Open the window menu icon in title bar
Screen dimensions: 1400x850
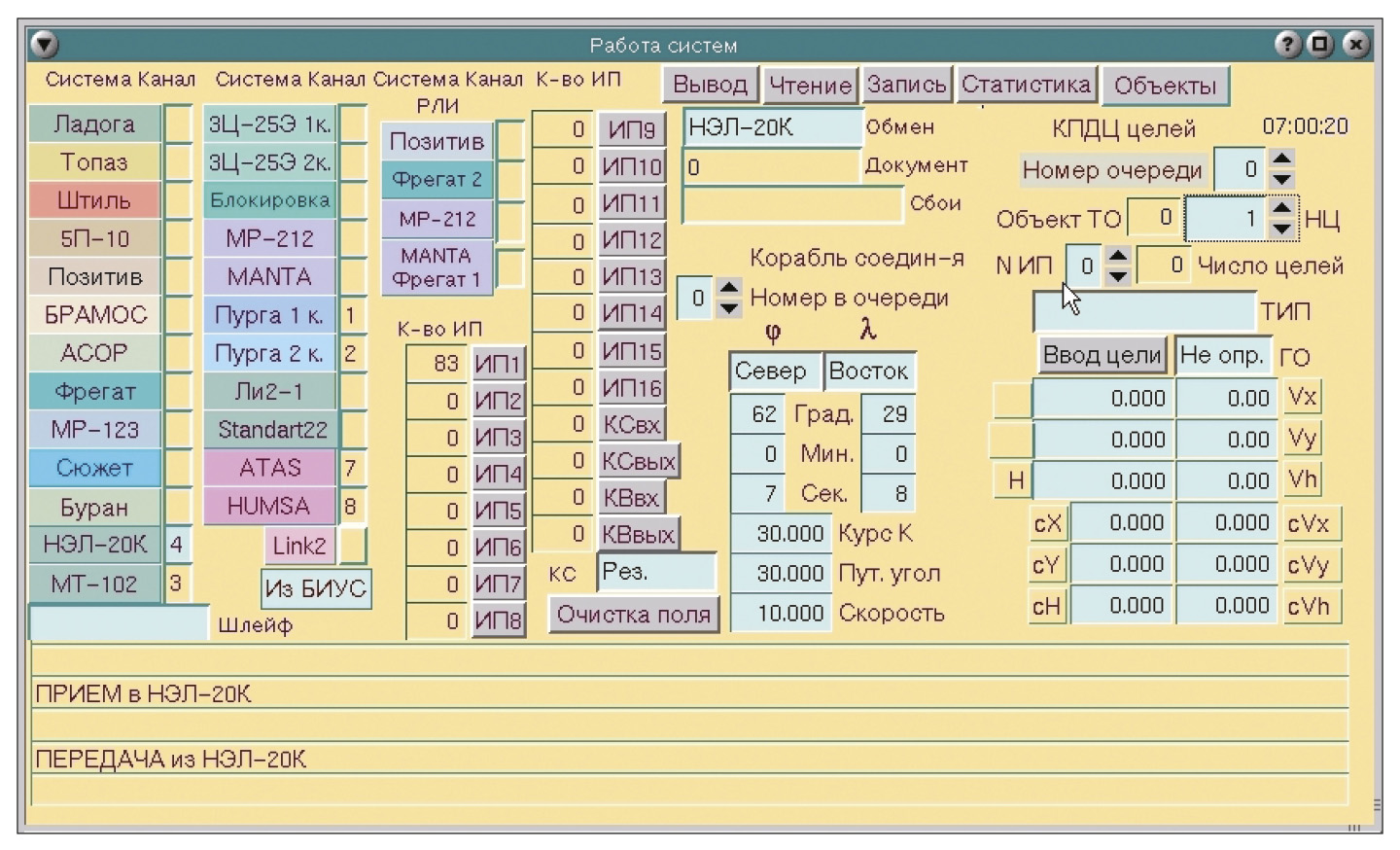tap(45, 45)
